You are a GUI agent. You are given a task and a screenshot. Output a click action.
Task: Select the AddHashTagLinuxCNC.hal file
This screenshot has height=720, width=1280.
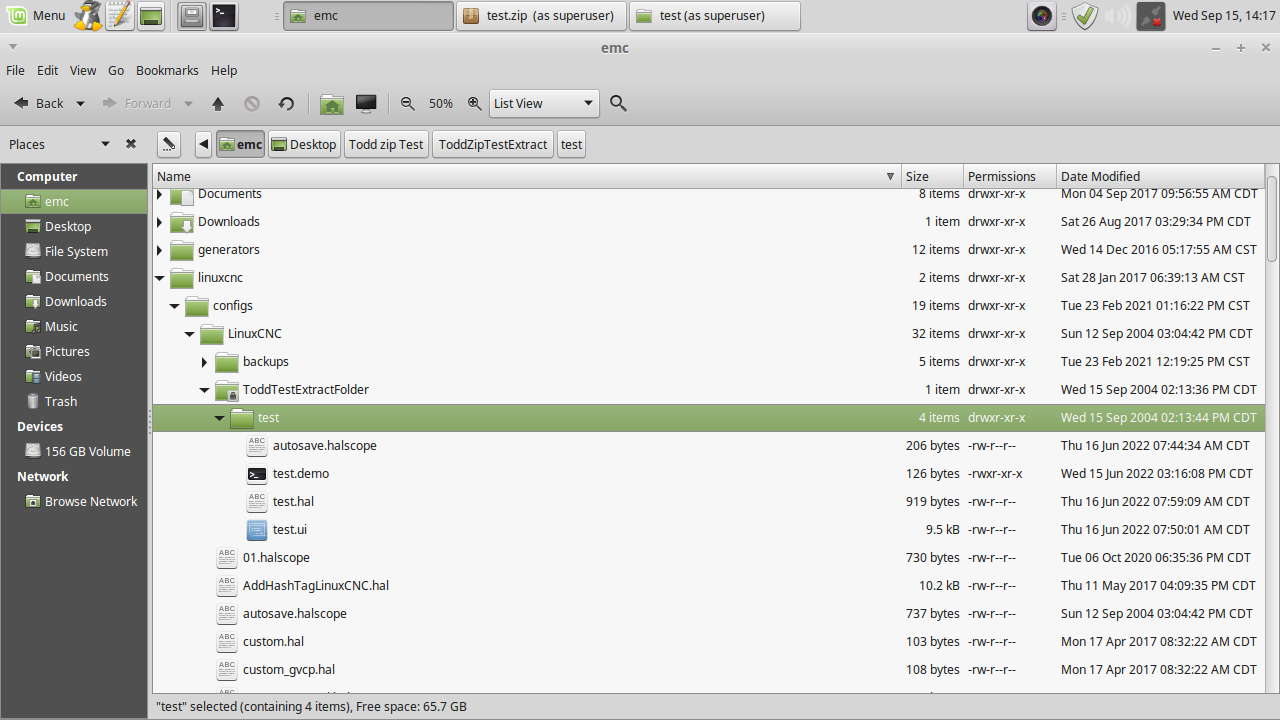point(708,586)
